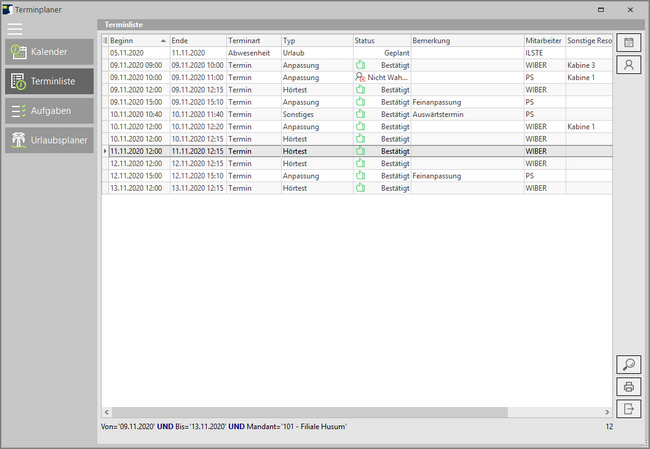
Task: Click the Mitarbeiter column header
Action: [x=543, y=40]
